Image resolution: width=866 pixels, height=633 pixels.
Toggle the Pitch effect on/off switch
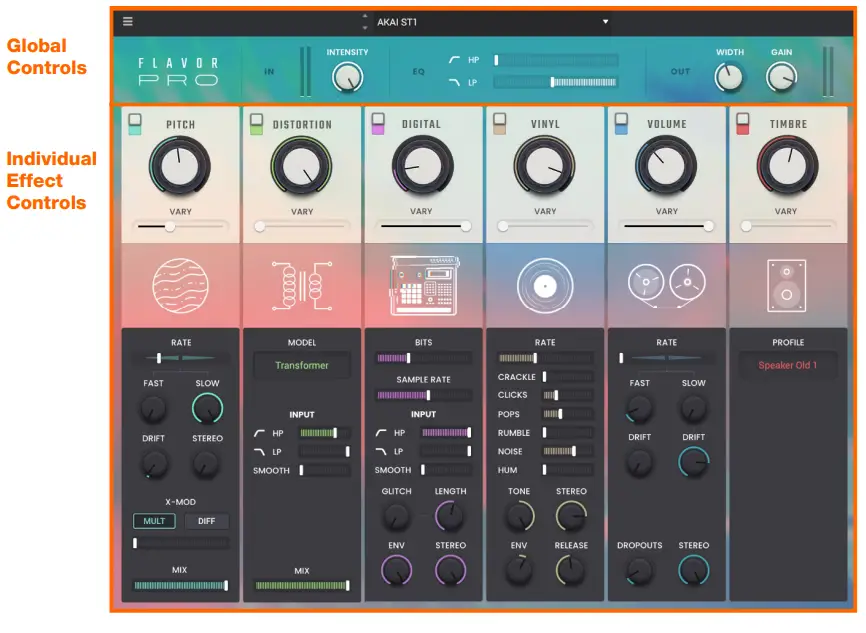point(135,124)
